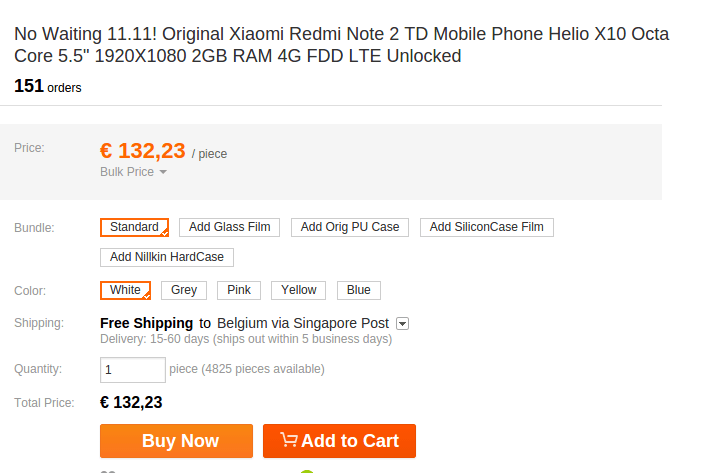Click the 151 orders count
The height and width of the screenshot is (473, 706).
coord(48,87)
